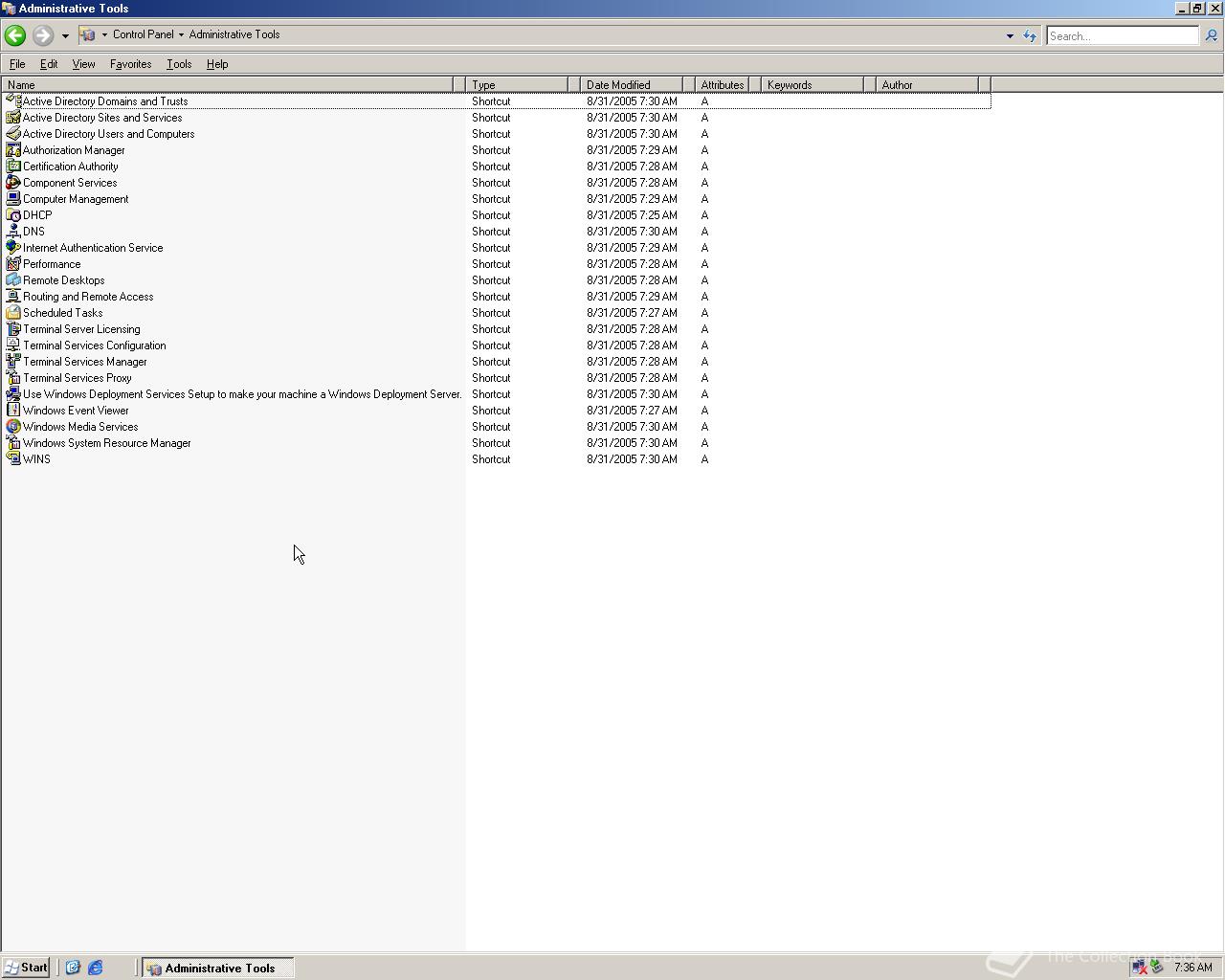Open the File menu
This screenshot has height=980, width=1225.
tap(17, 64)
